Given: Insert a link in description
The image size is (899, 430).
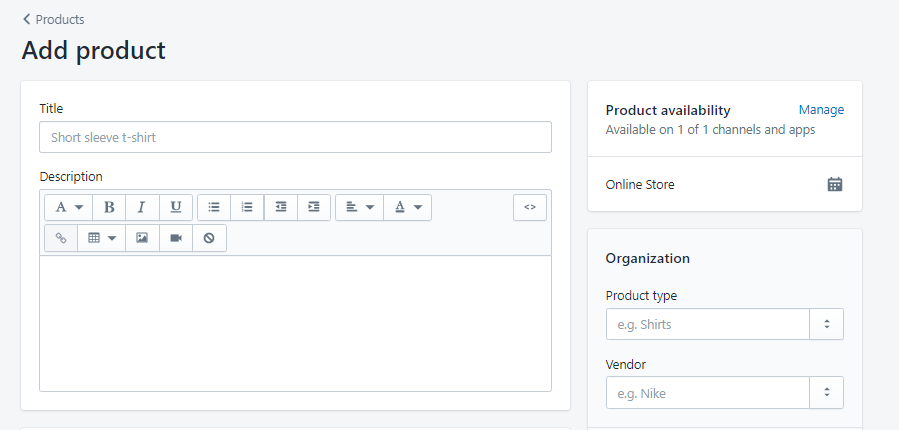Looking at the screenshot, I should [x=61, y=238].
